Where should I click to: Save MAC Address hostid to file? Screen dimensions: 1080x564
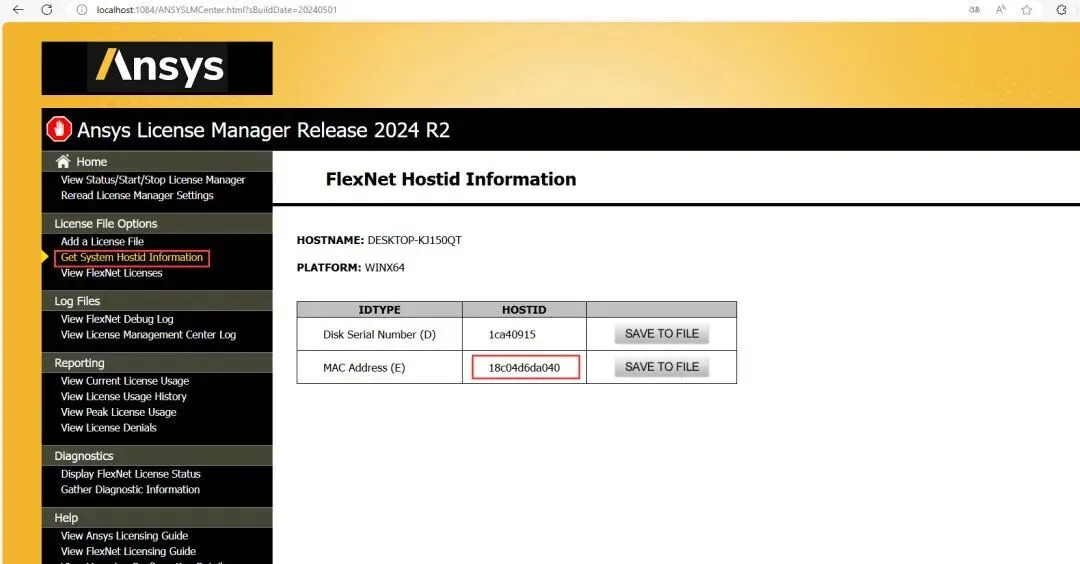click(x=662, y=367)
